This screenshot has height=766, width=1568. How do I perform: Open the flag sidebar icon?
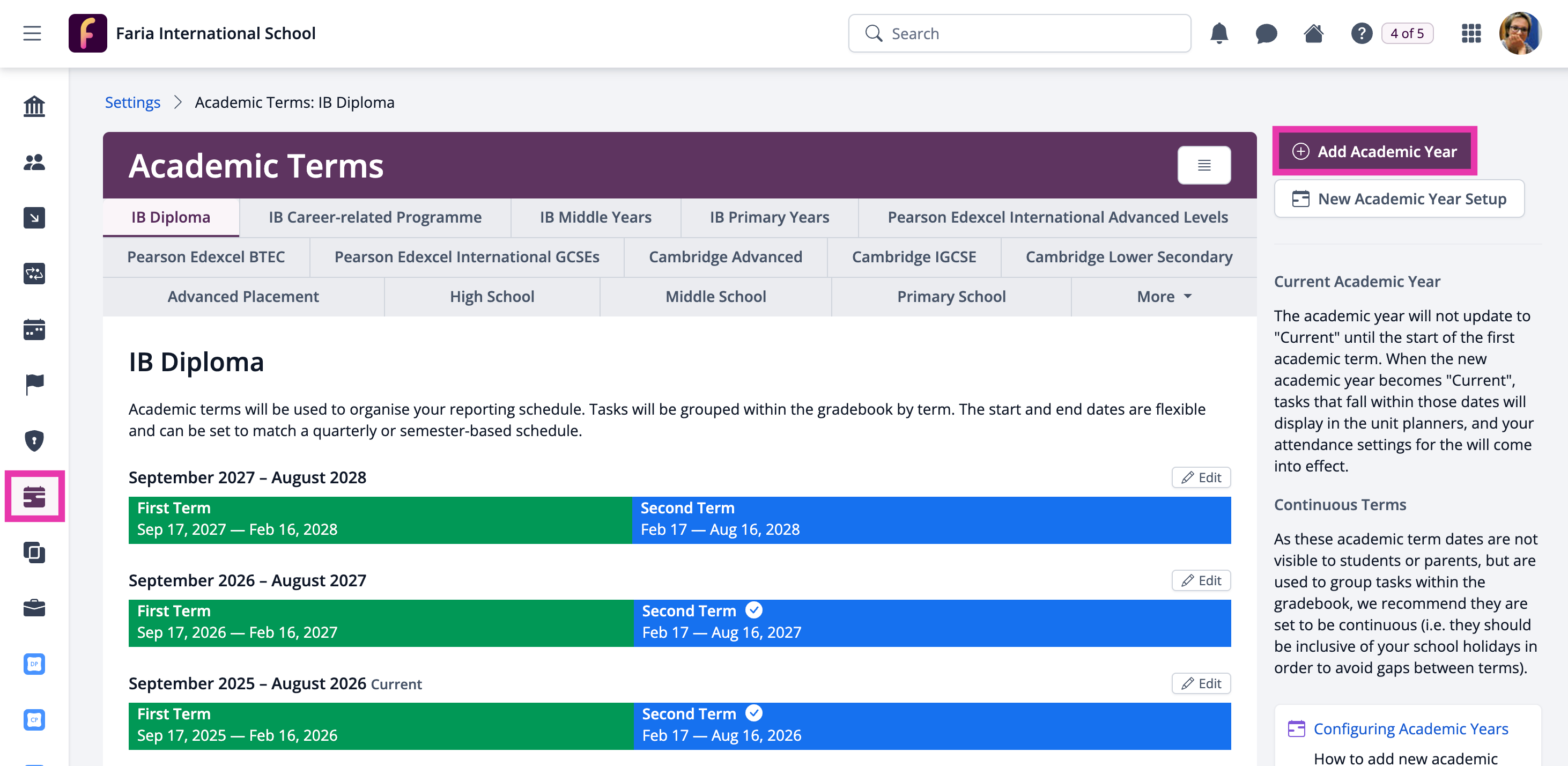[x=34, y=385]
